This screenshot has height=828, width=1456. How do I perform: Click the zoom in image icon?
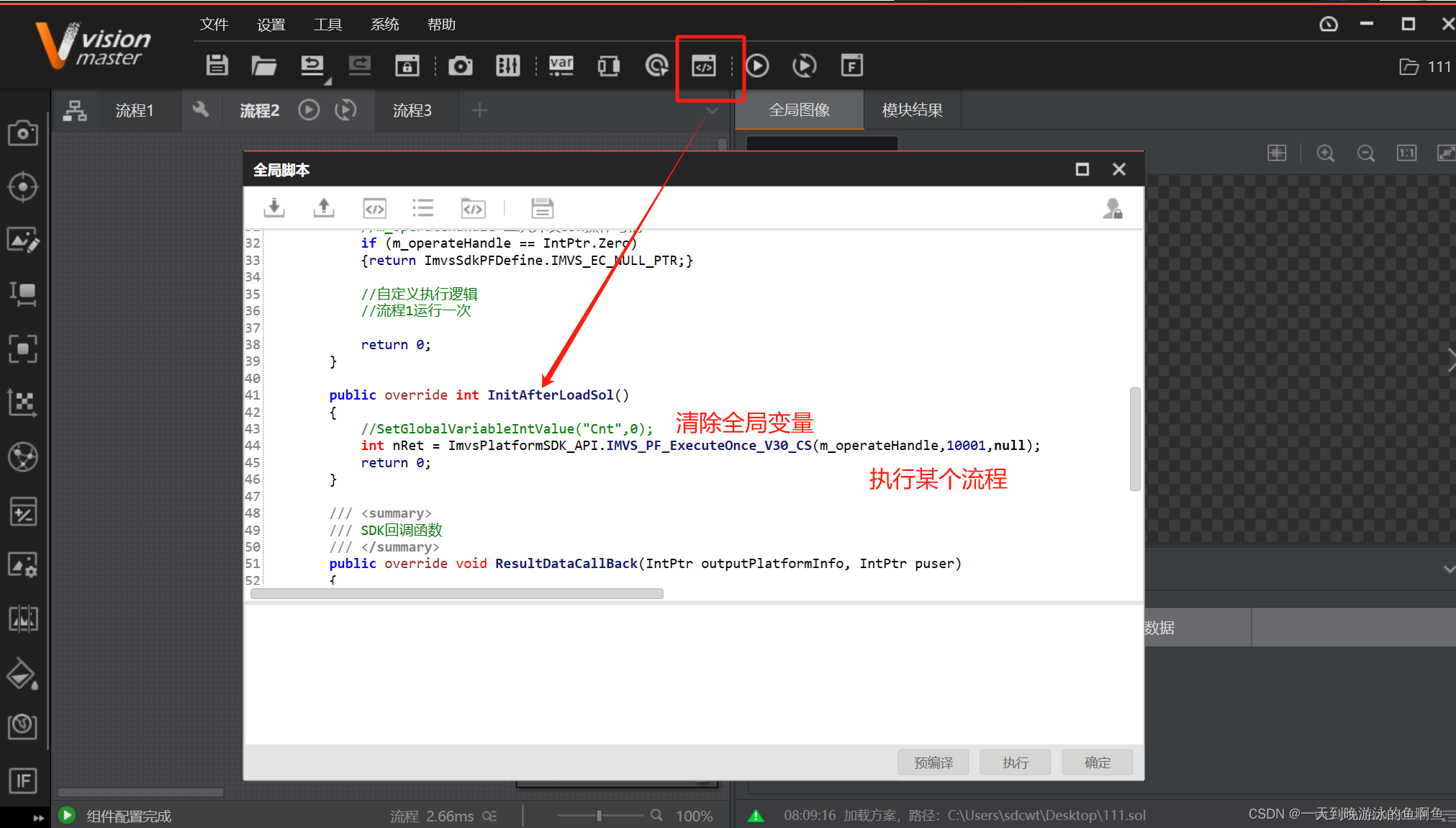(1325, 153)
